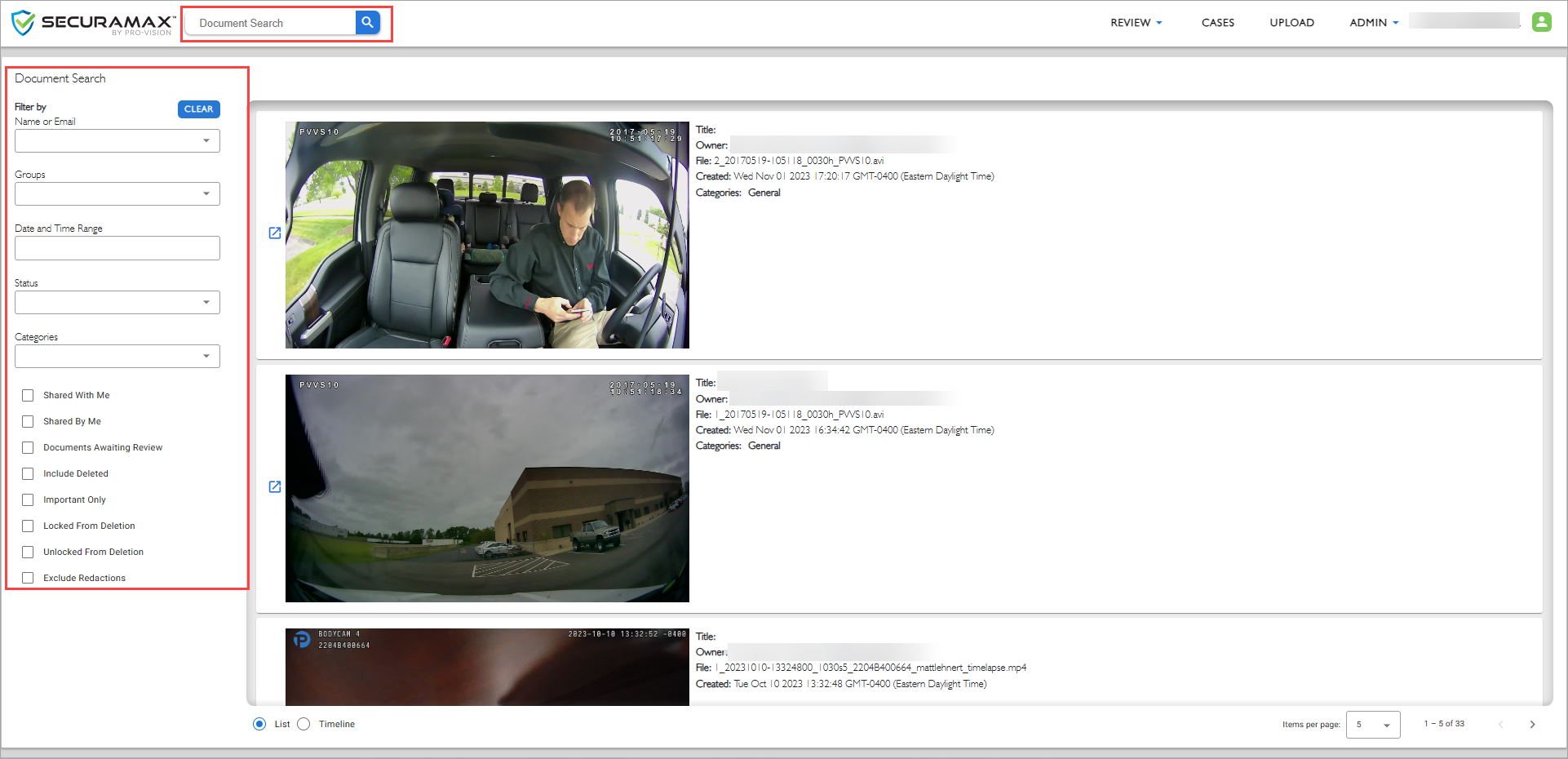This screenshot has height=759, width=1568.
Task: Expand the Name or Email dropdown
Action: click(x=117, y=140)
